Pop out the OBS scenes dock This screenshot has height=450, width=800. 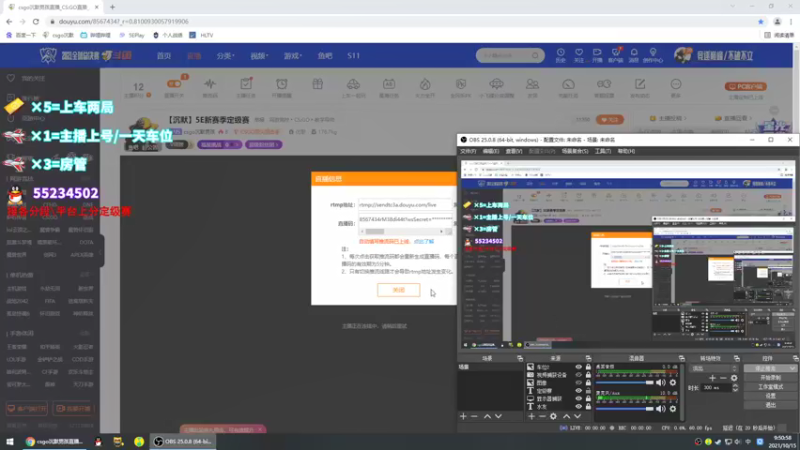tap(520, 358)
